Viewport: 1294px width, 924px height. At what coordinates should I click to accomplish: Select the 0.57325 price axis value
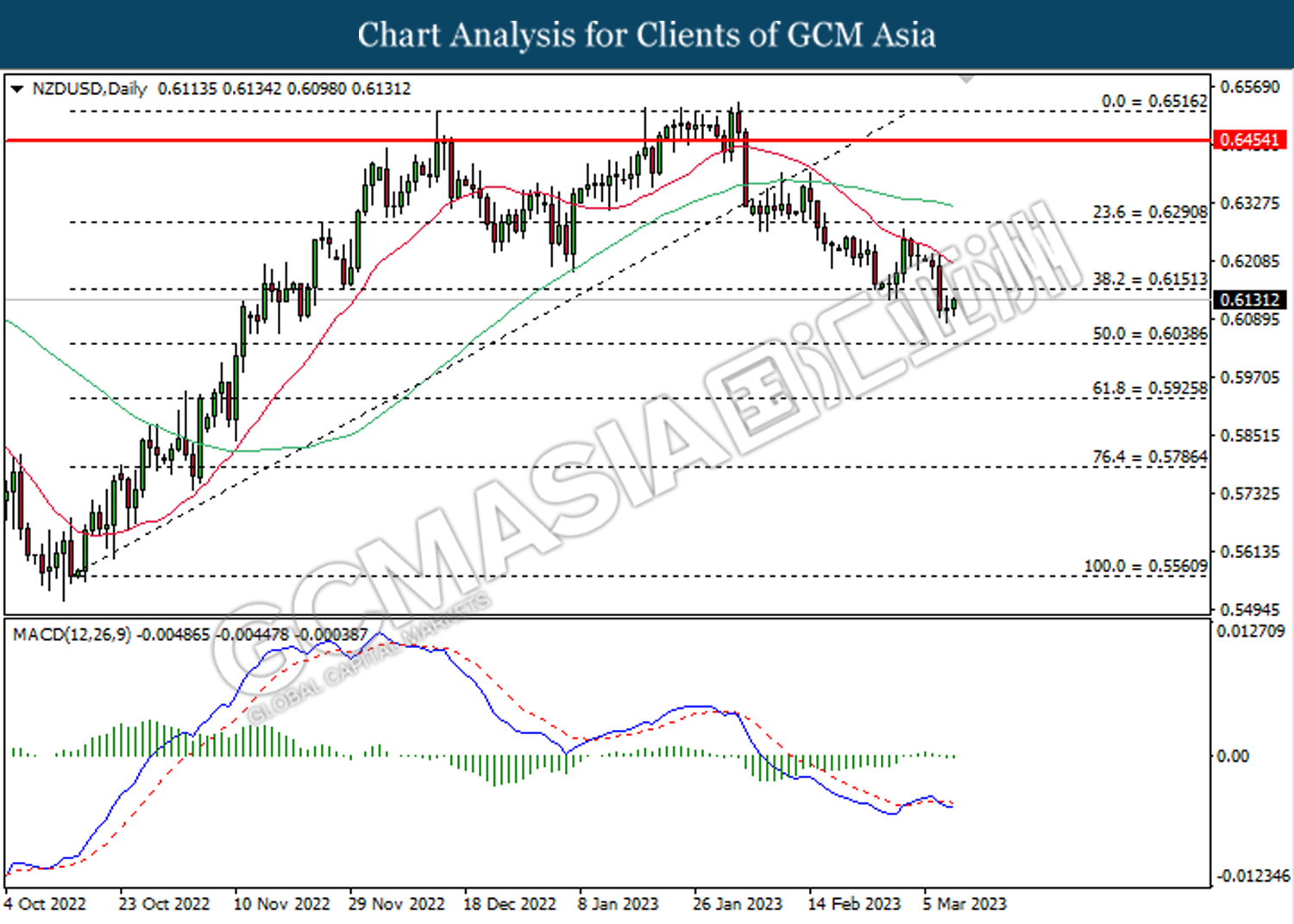[1250, 493]
